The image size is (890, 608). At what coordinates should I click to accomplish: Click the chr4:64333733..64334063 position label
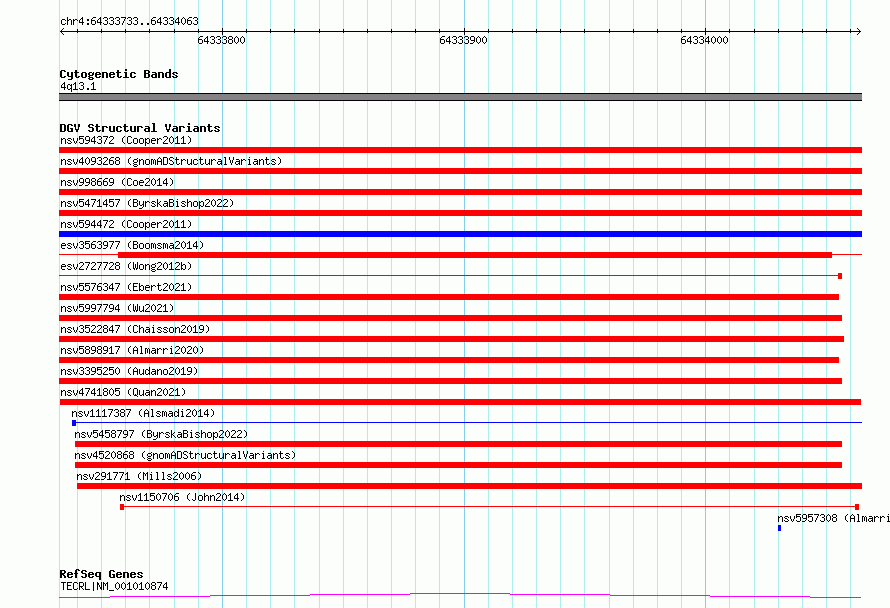[129, 21]
